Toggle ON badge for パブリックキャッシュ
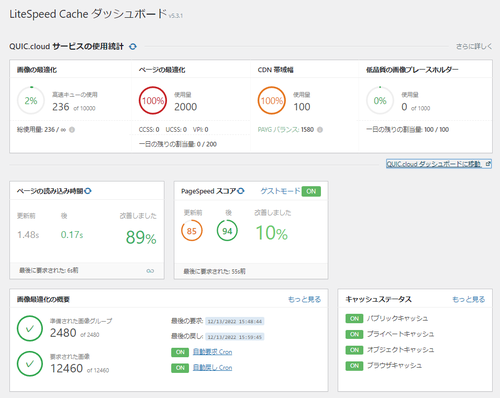Image resolution: width=500 pixels, height=398 pixels. 354,318
